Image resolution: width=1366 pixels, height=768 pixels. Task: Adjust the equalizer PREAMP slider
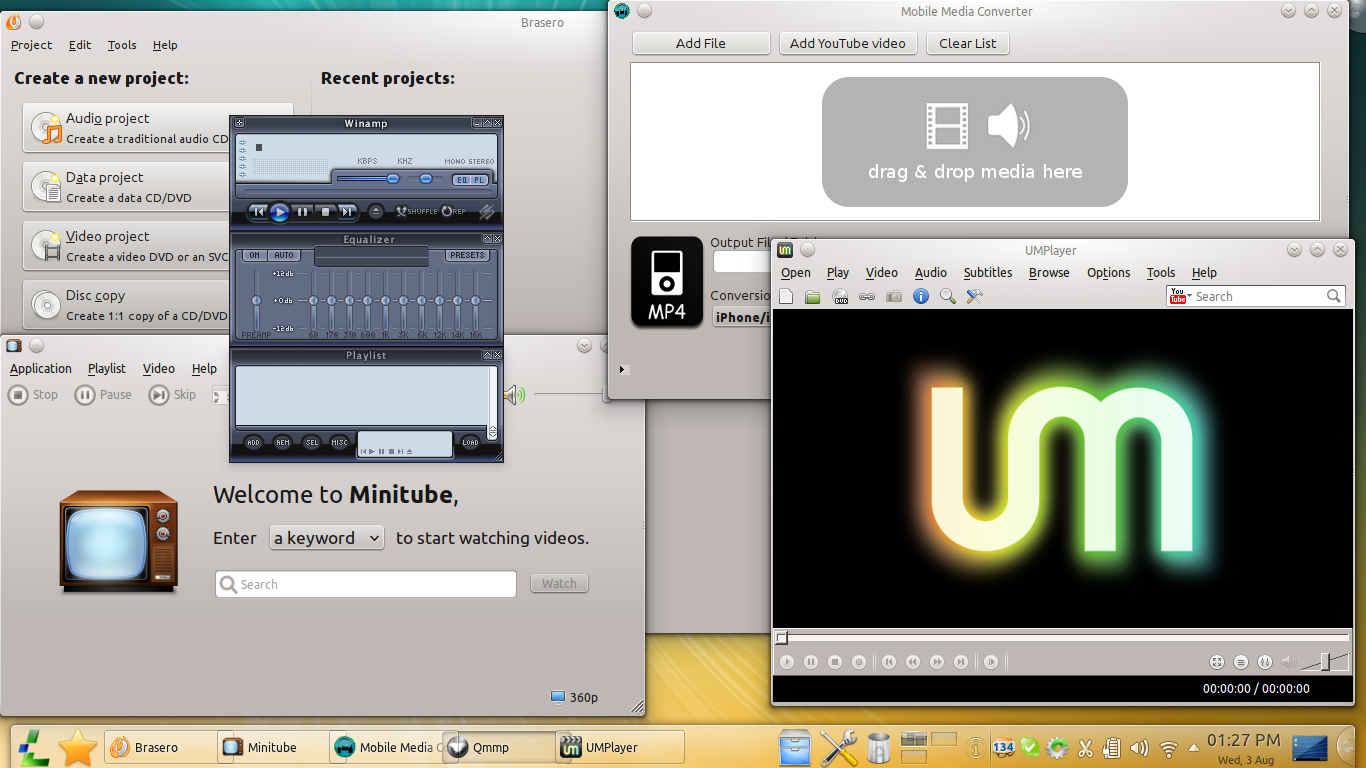tap(256, 301)
